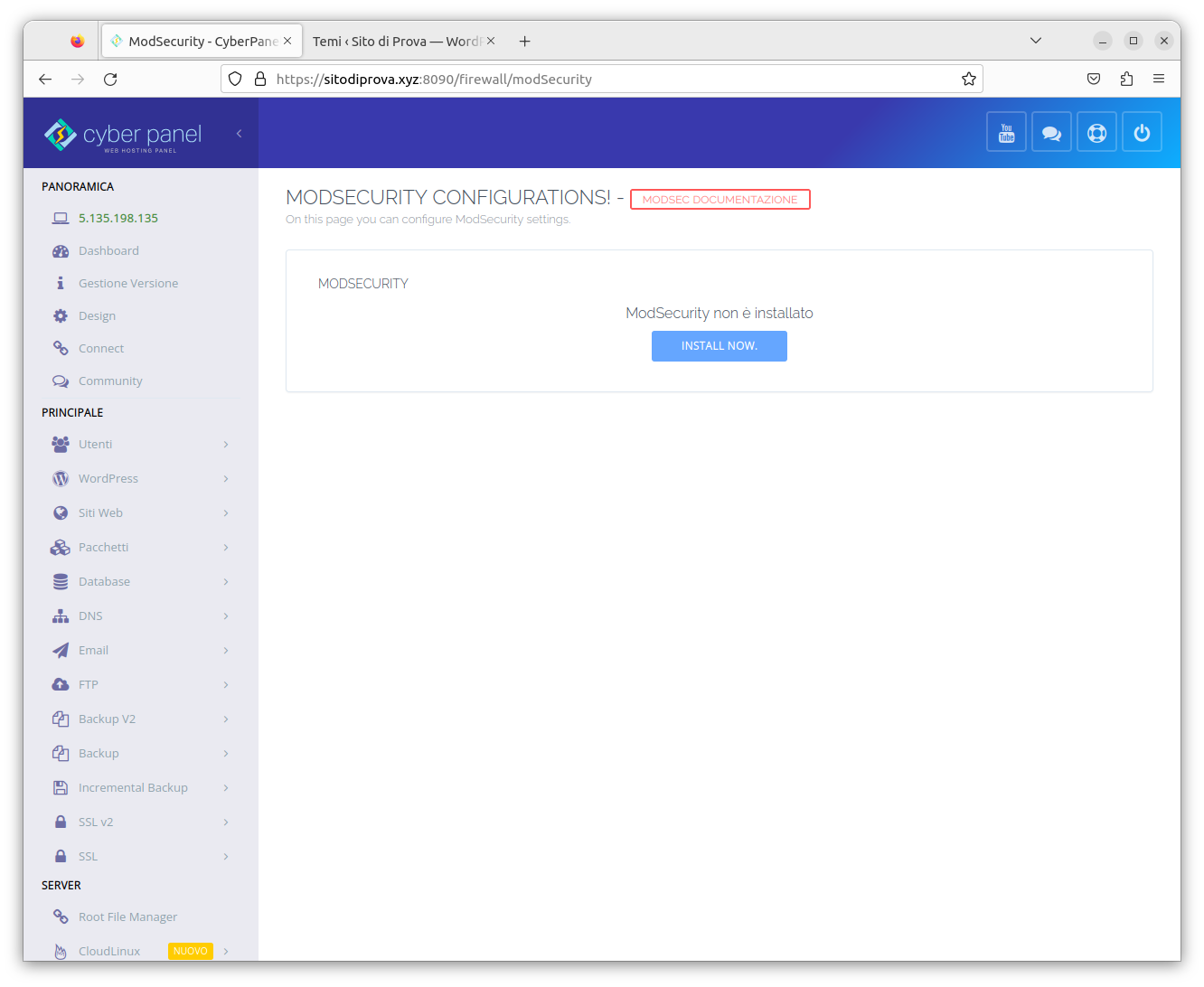The height and width of the screenshot is (987, 1204).
Task: Click the Root File Manager icon
Action: [x=61, y=916]
